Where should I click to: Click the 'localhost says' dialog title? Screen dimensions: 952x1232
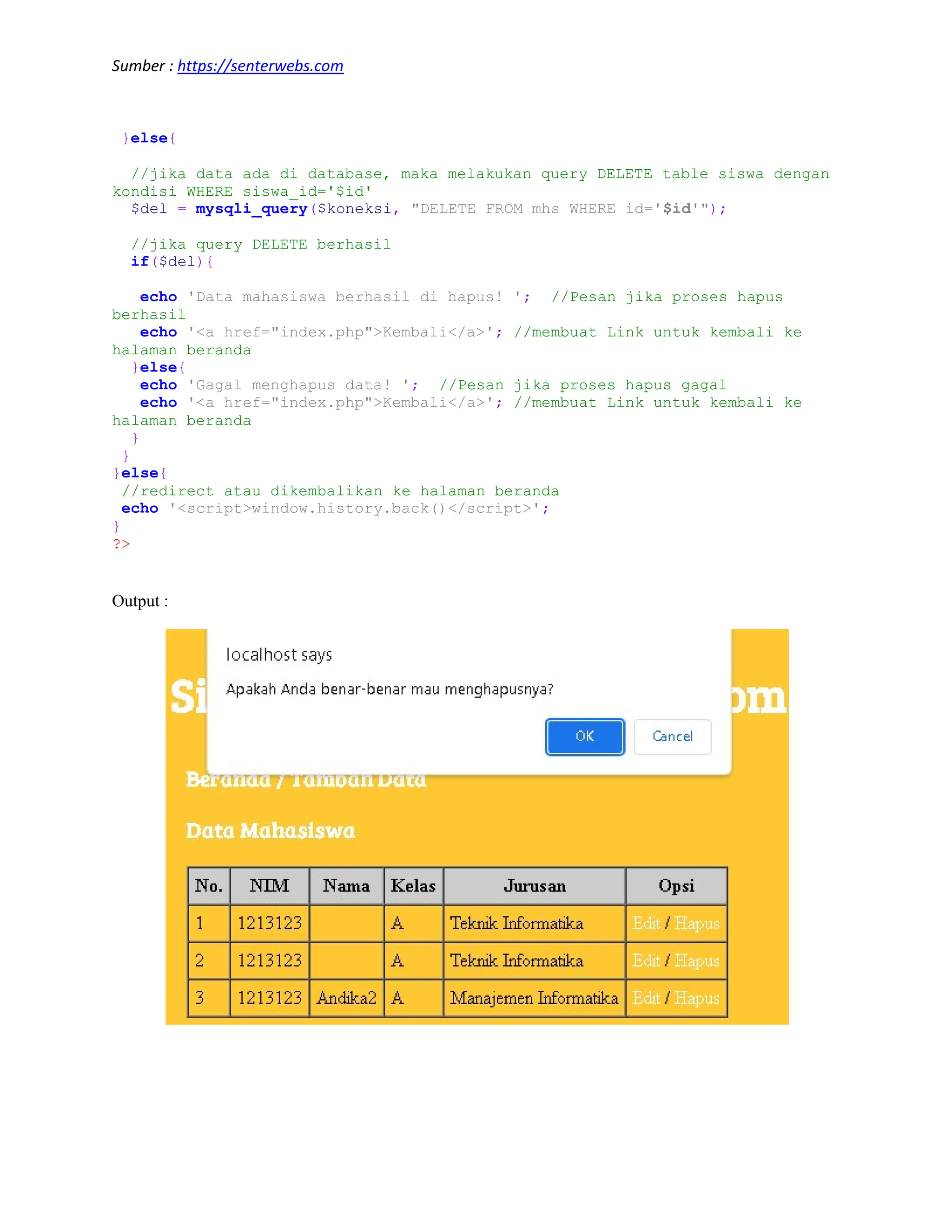[x=278, y=655]
